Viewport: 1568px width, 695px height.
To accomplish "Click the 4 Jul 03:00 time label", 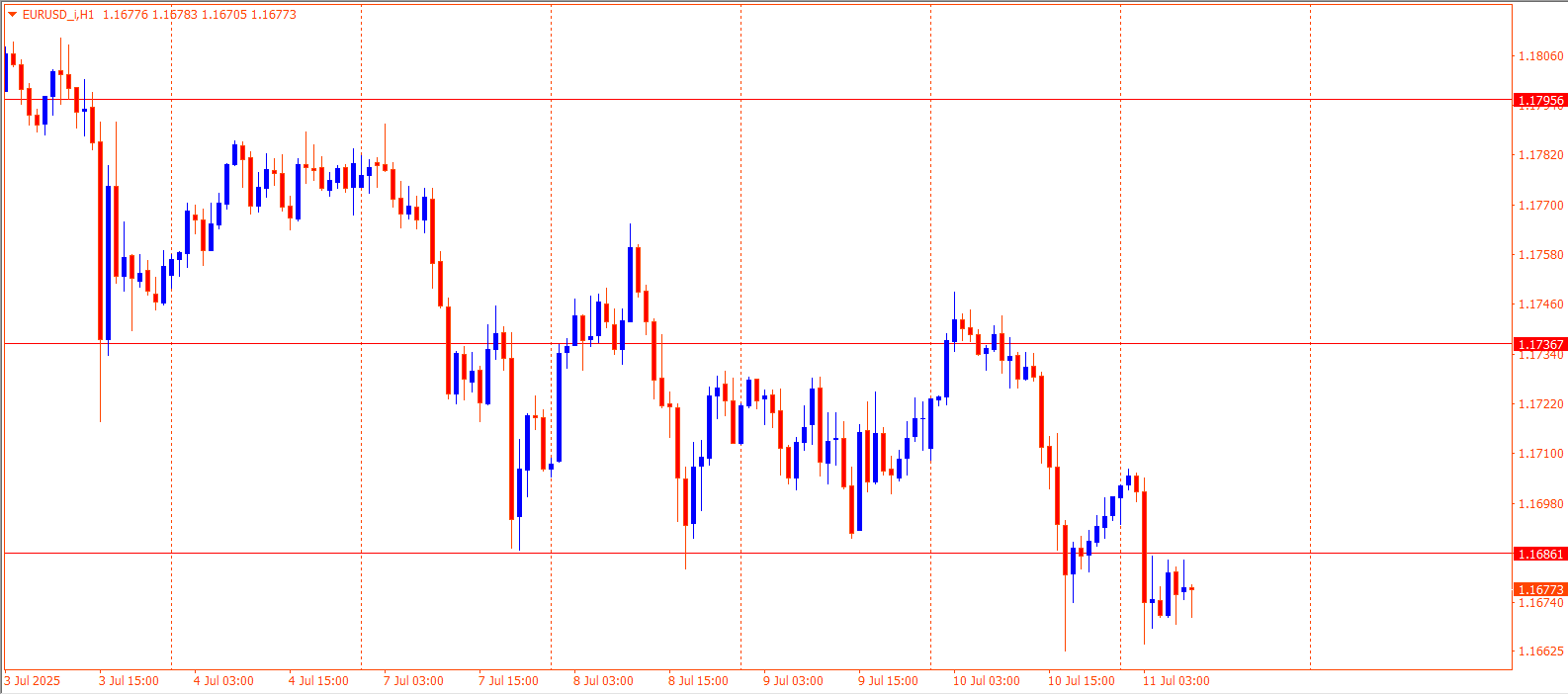I will click(x=223, y=681).
